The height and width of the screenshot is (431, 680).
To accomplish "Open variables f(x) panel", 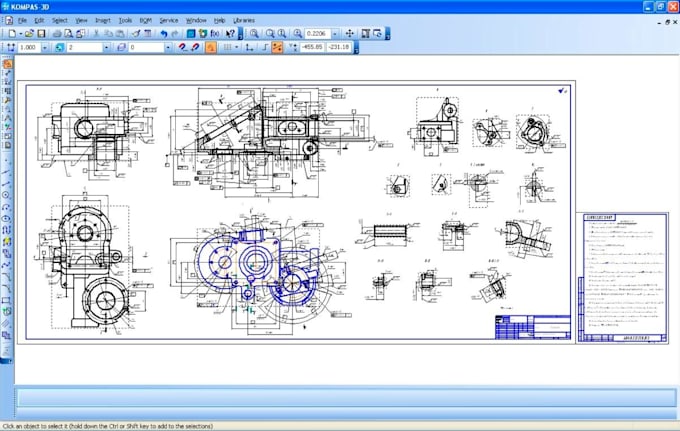I will click(215, 33).
